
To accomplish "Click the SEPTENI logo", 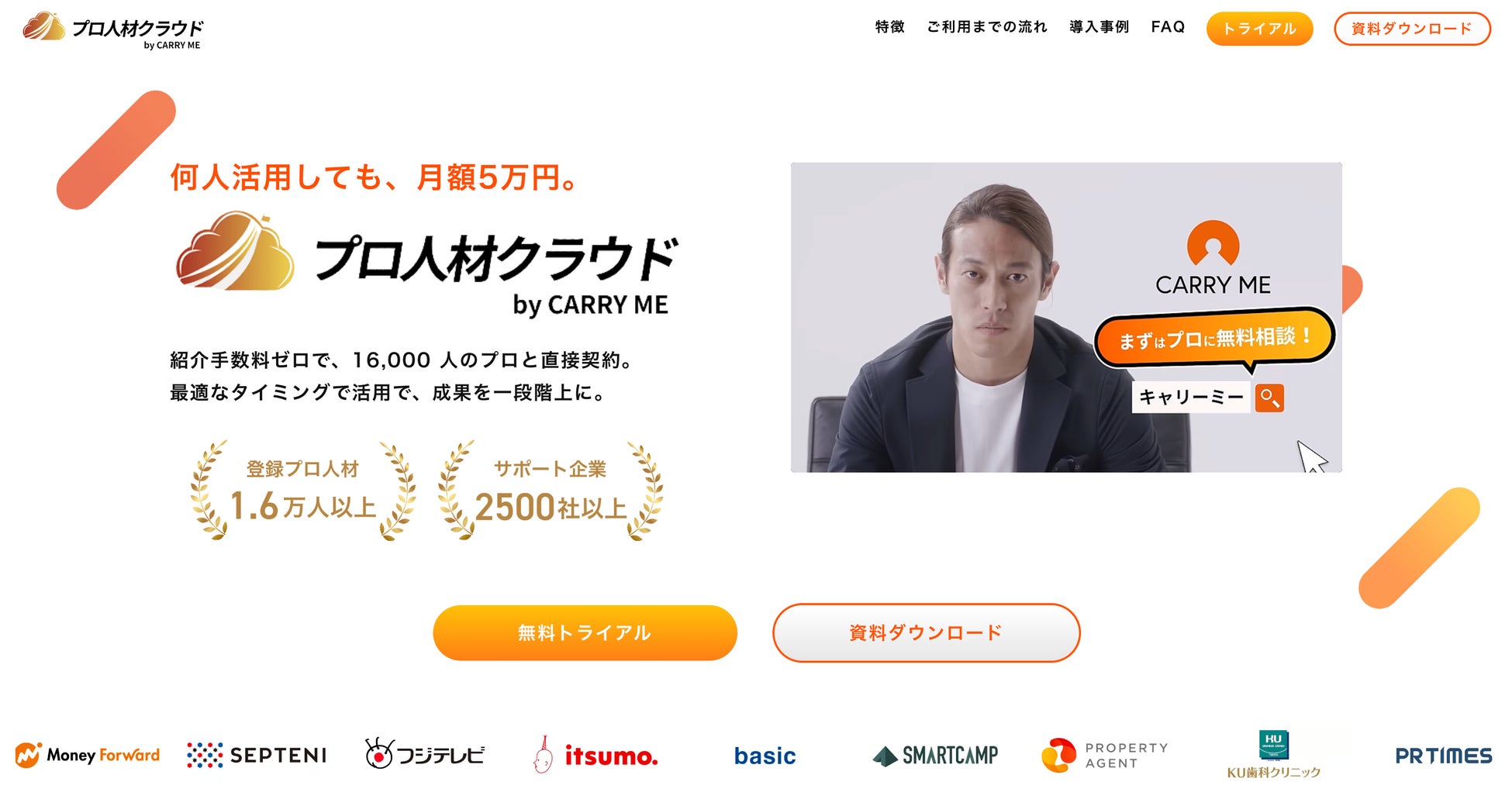I will pyautogui.click(x=257, y=755).
